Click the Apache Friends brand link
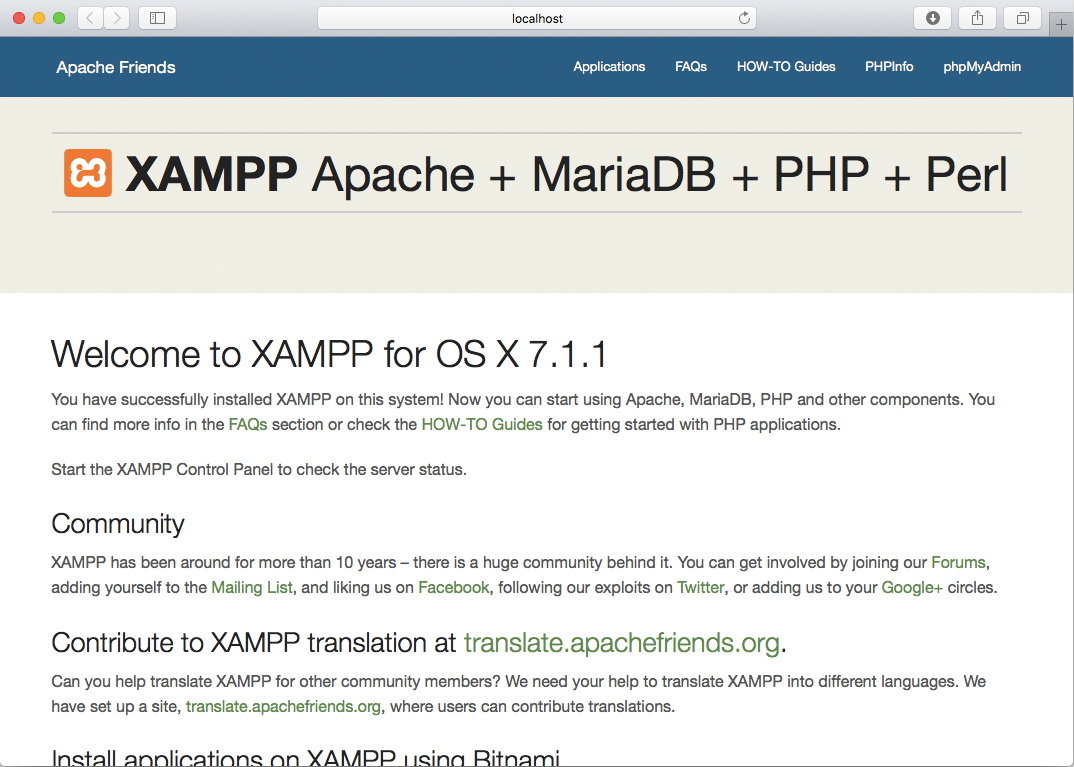The height and width of the screenshot is (767, 1074). pyautogui.click(x=116, y=67)
